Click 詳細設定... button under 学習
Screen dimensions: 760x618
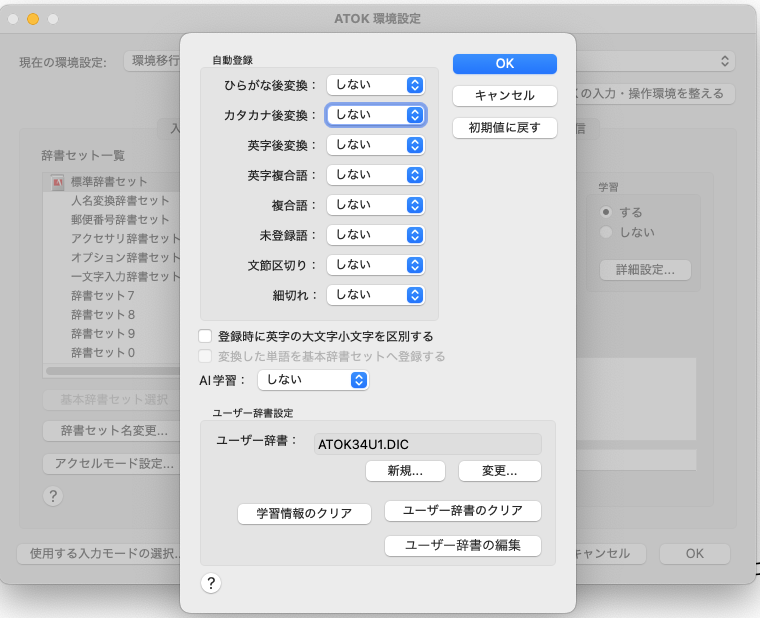(645, 270)
